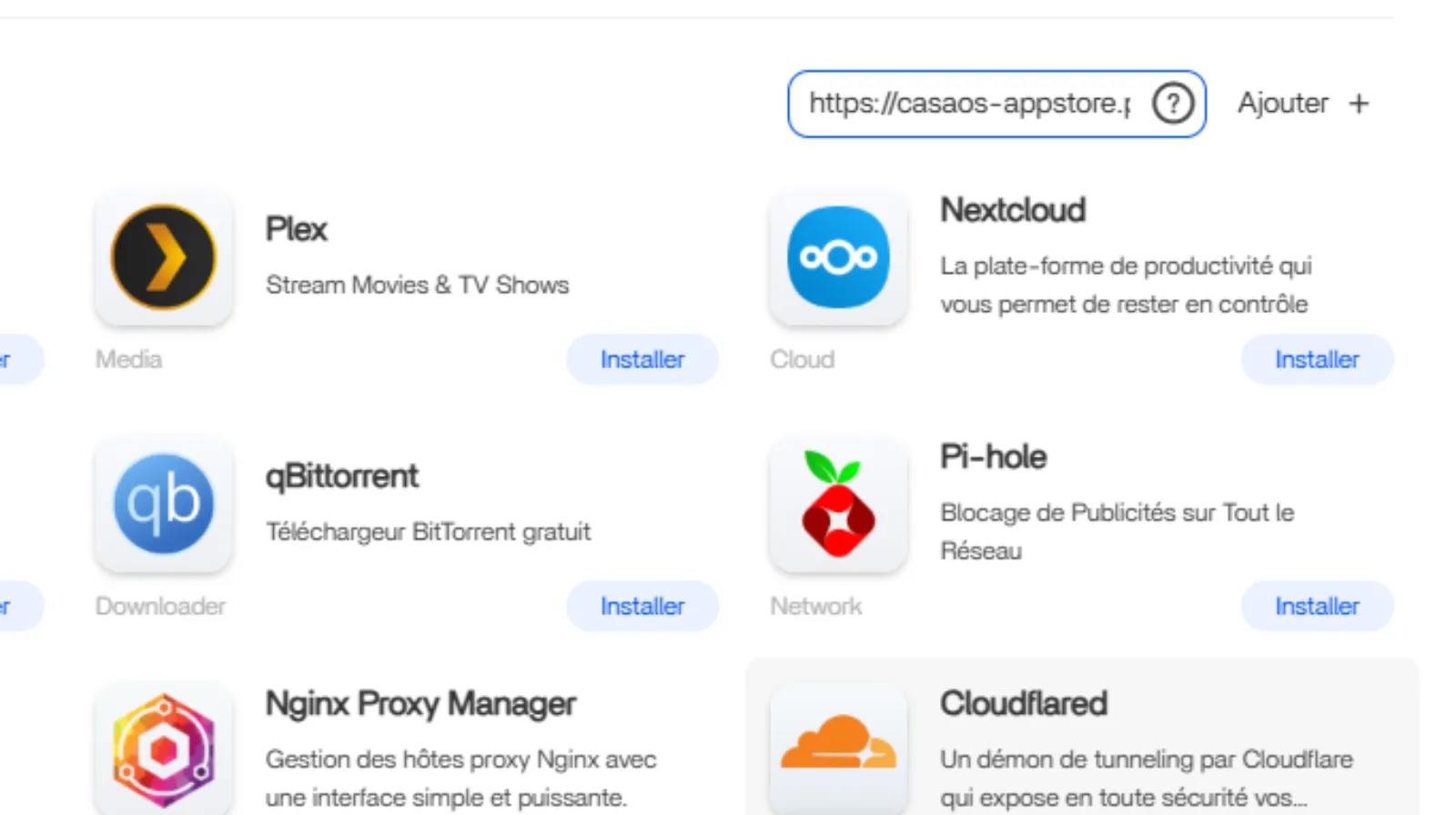The width and height of the screenshot is (1456, 815).
Task: Open the Nginx Proxy Manager hexagon icon
Action: click(x=164, y=750)
